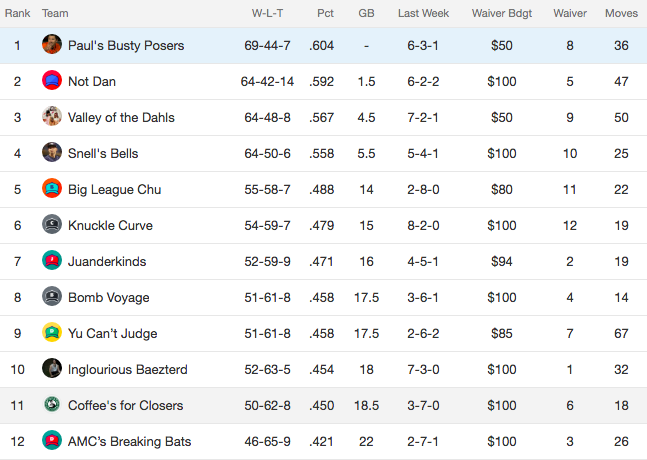Click Coffee's for Closers logo icon
The width and height of the screenshot is (647, 460).
pos(52,404)
